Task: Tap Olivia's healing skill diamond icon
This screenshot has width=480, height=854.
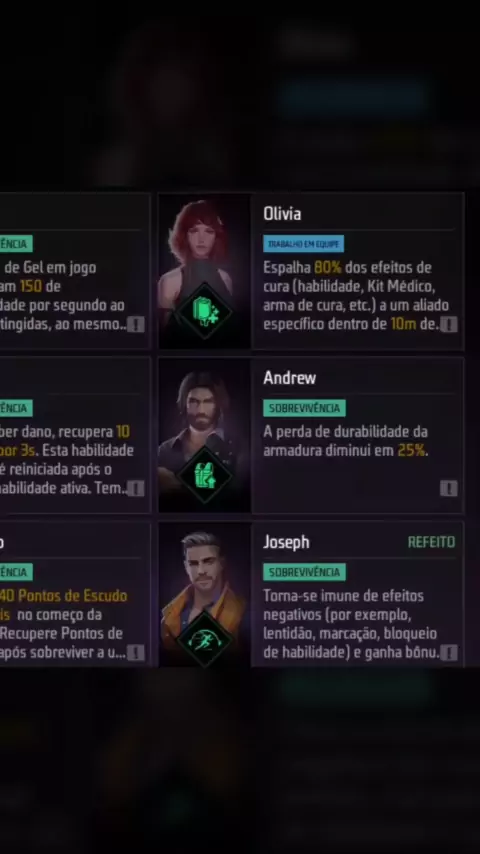Action: (205, 310)
